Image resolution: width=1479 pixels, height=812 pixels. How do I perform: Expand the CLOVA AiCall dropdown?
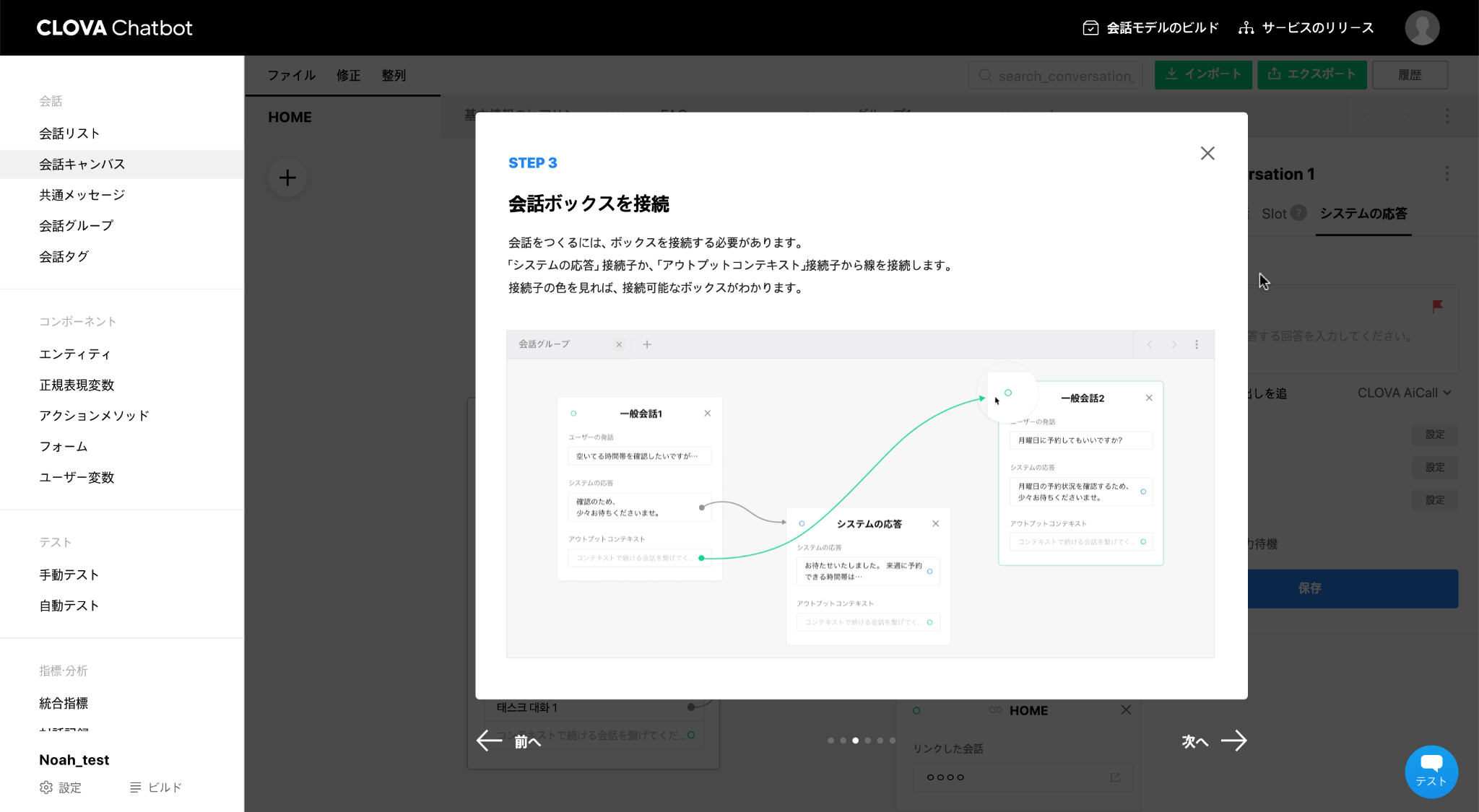coord(1405,393)
